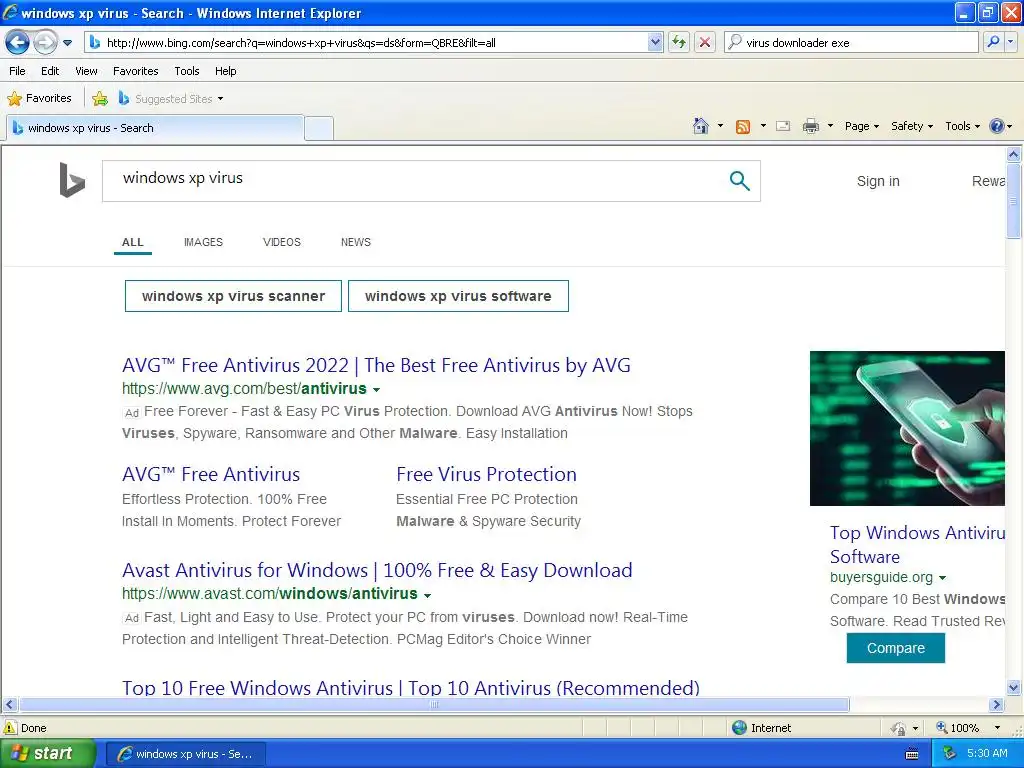The width and height of the screenshot is (1024, 768).
Task: Open AVG Free Antivirus 2022 result link
Action: click(x=376, y=365)
